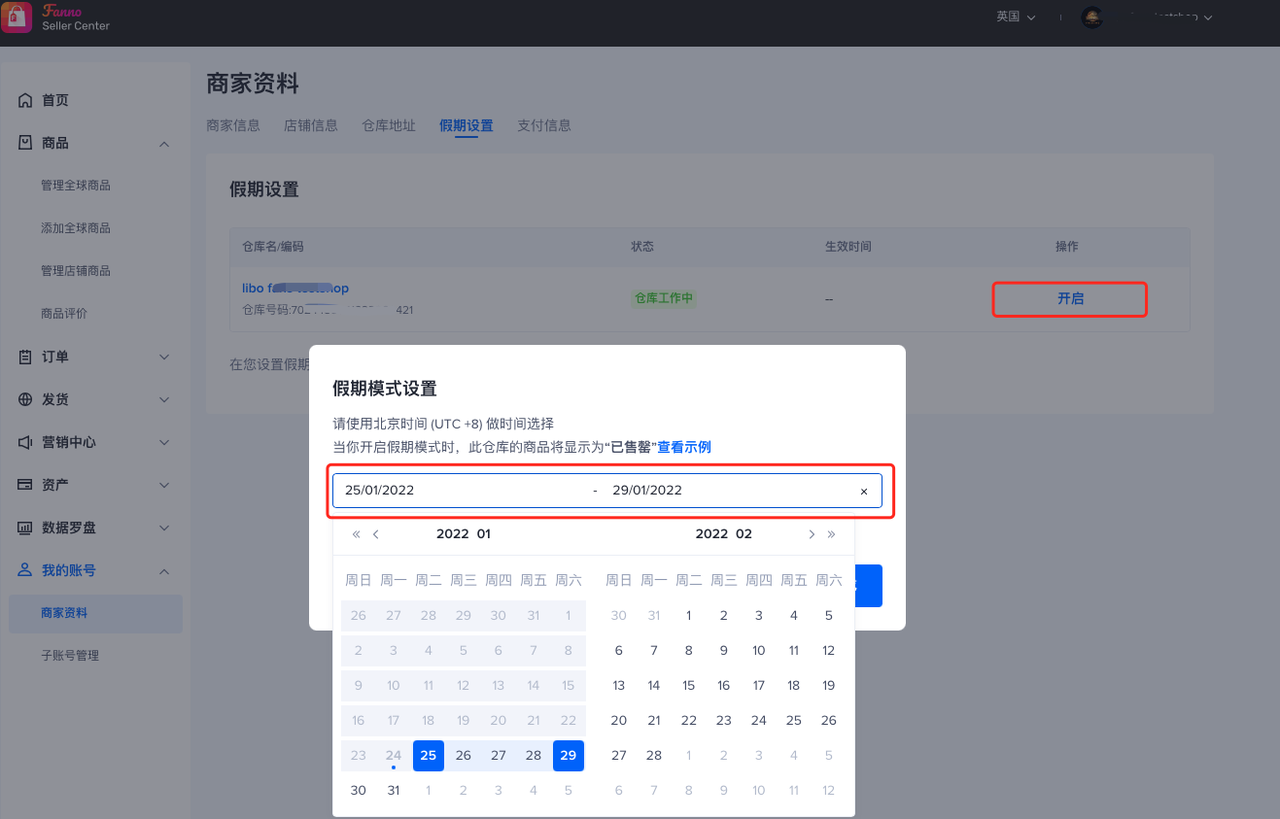Click the 开启 button for the warehouse
Image resolution: width=1280 pixels, height=819 pixels.
(1070, 299)
